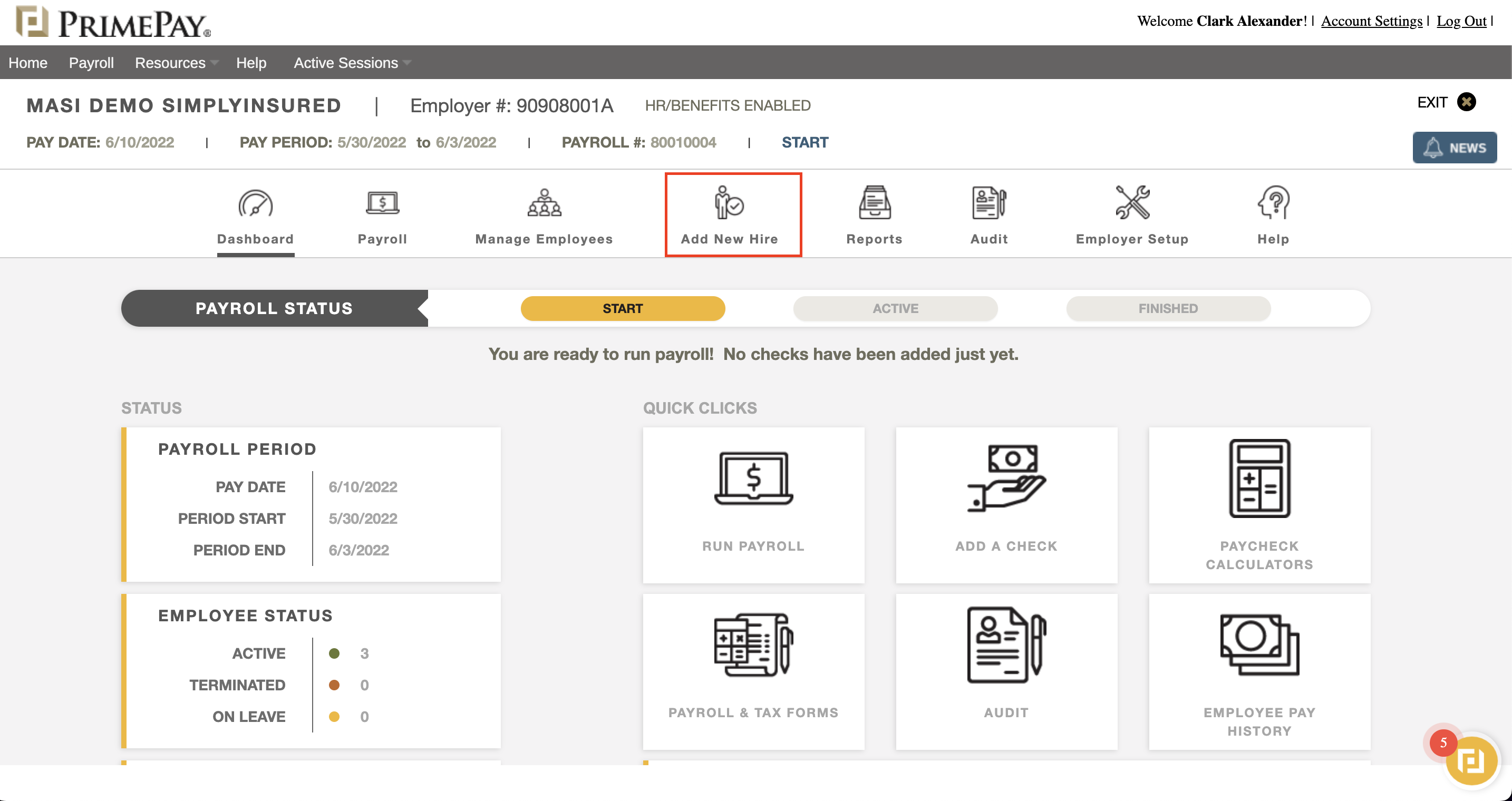The width and height of the screenshot is (1512, 801).
Task: Expand the Active Sessions dropdown
Action: click(352, 63)
